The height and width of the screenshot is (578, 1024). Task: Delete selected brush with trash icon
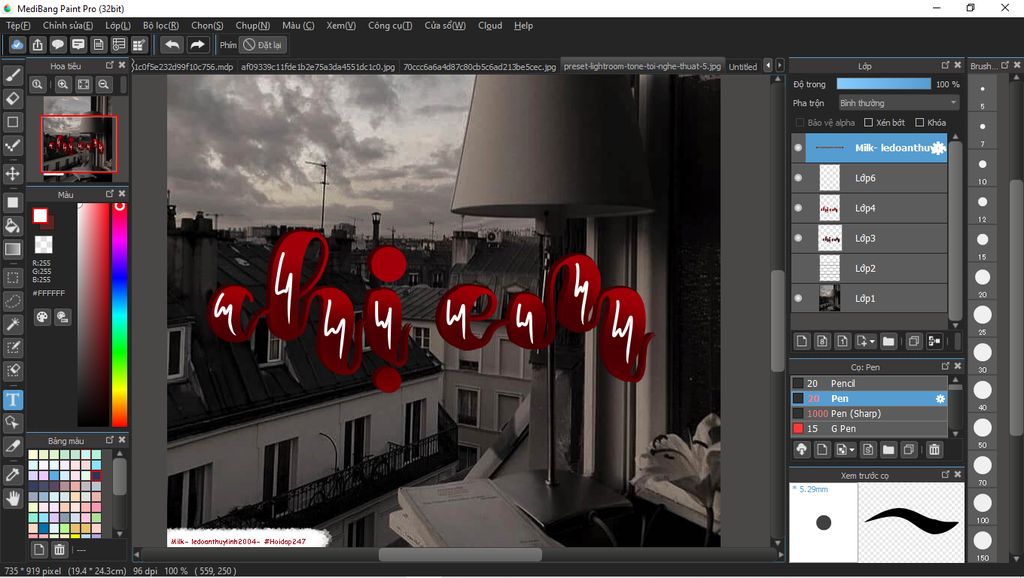(935, 449)
